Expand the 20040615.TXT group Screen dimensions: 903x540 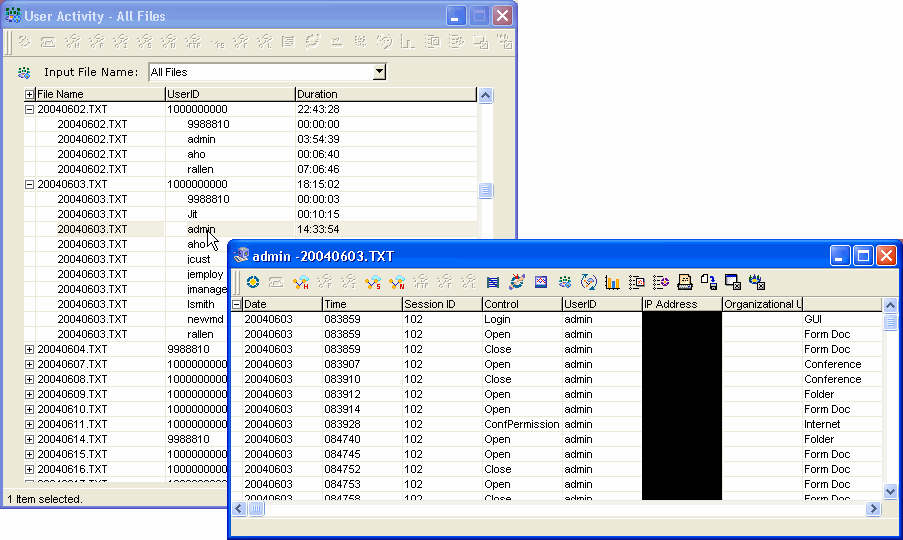pyautogui.click(x=29, y=454)
